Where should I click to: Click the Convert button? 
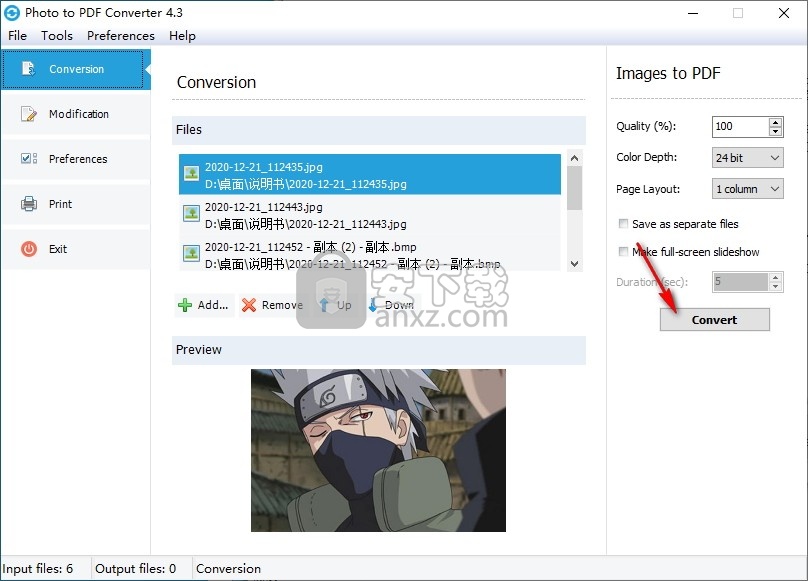(x=715, y=320)
